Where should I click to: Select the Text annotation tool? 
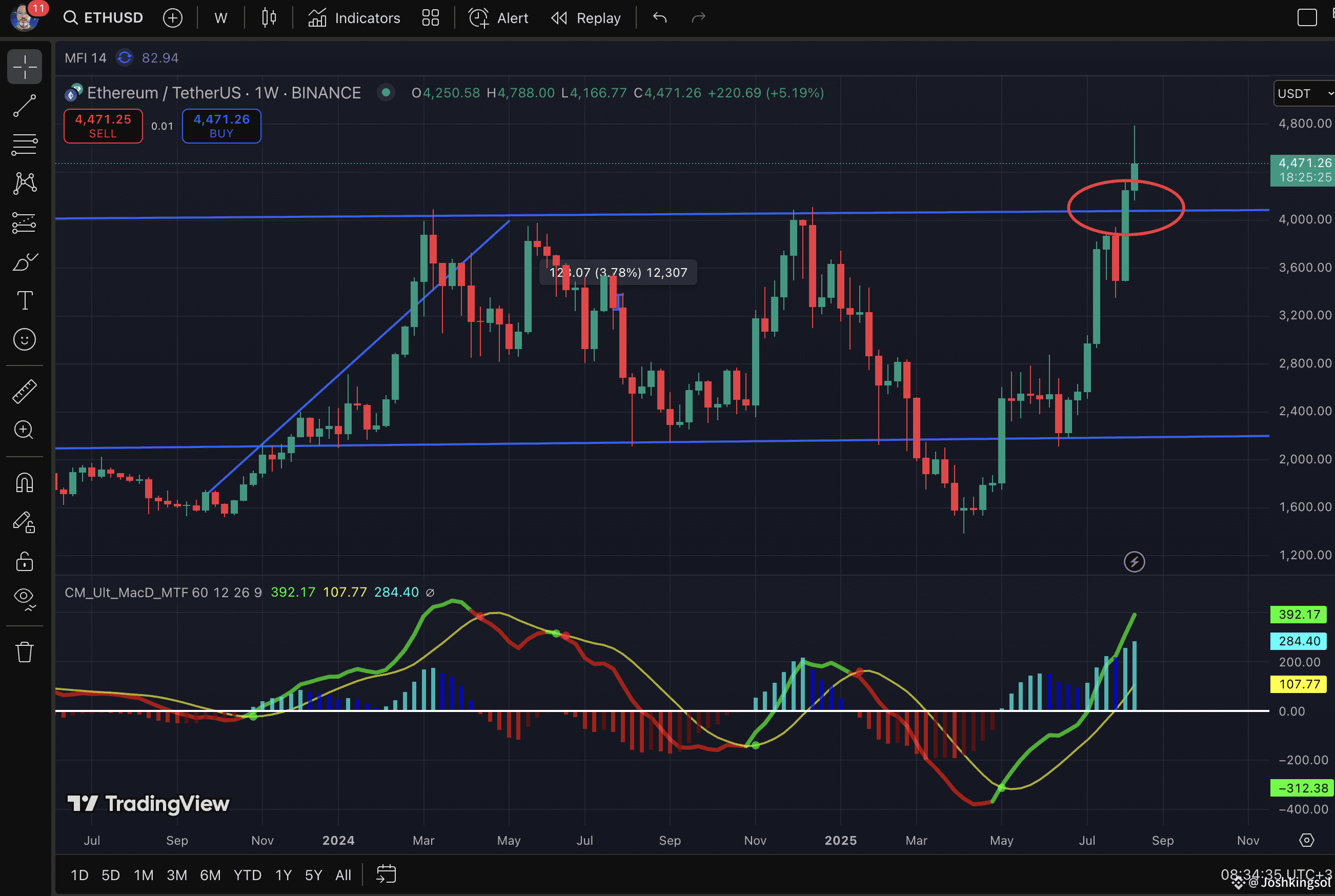25,300
